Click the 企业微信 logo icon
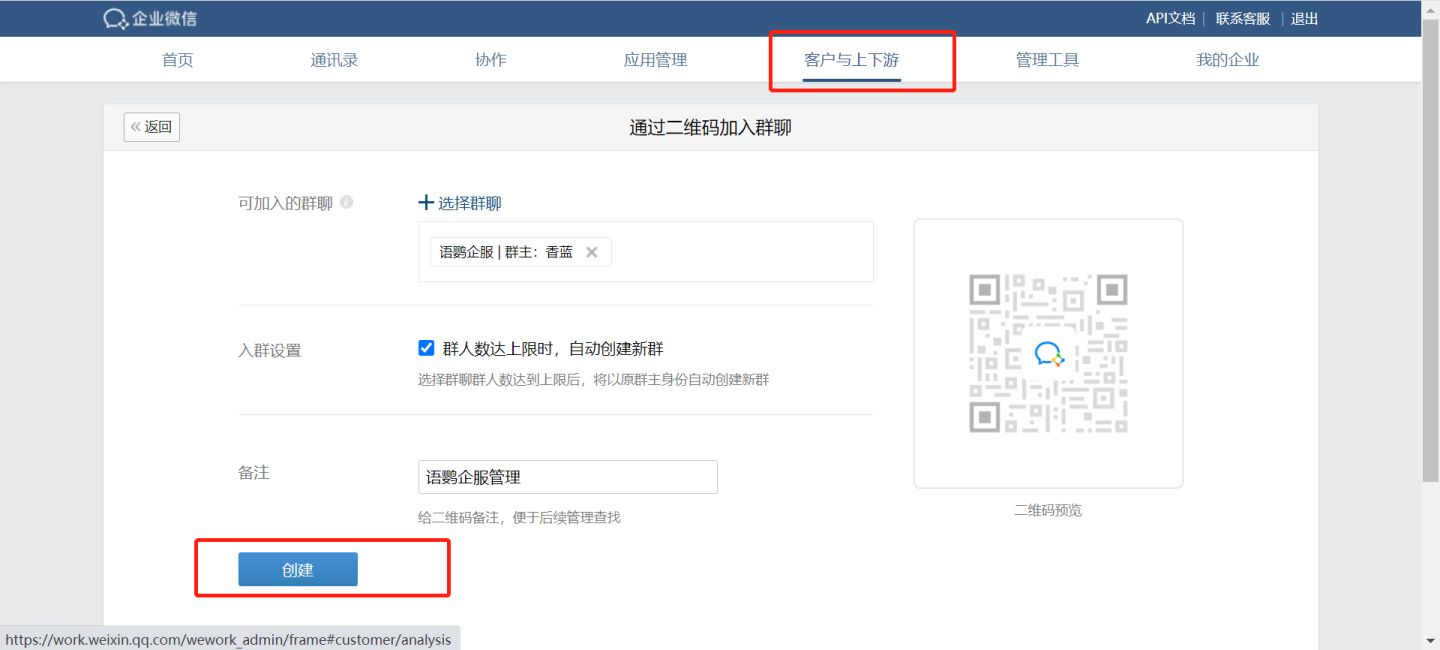The width and height of the screenshot is (1440, 650). [116, 19]
